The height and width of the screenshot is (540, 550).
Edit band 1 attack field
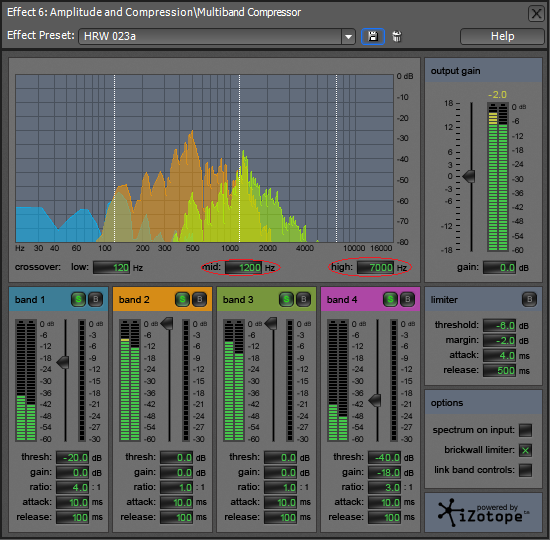coord(72,502)
